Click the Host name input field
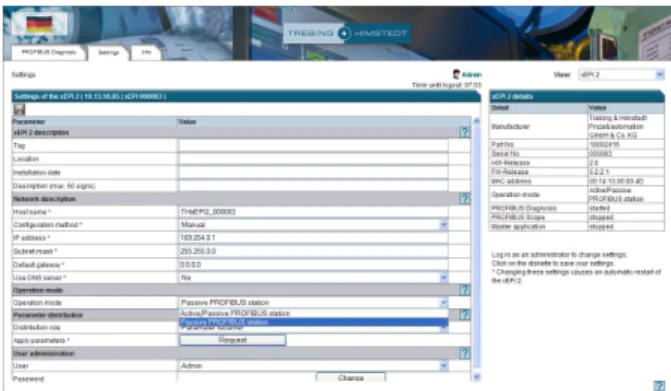The height and width of the screenshot is (391, 671). [313, 212]
